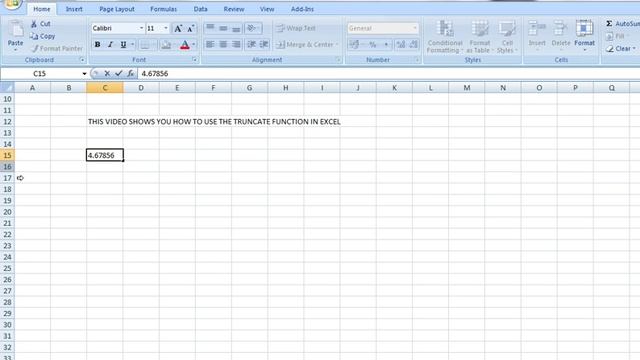Click the Cut scissors button

click(x=40, y=24)
